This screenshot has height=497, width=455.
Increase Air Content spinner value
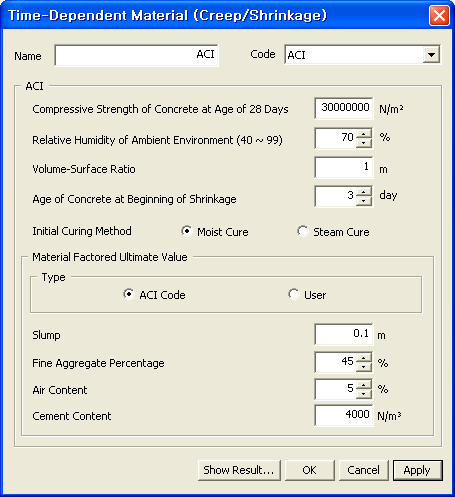click(364, 385)
